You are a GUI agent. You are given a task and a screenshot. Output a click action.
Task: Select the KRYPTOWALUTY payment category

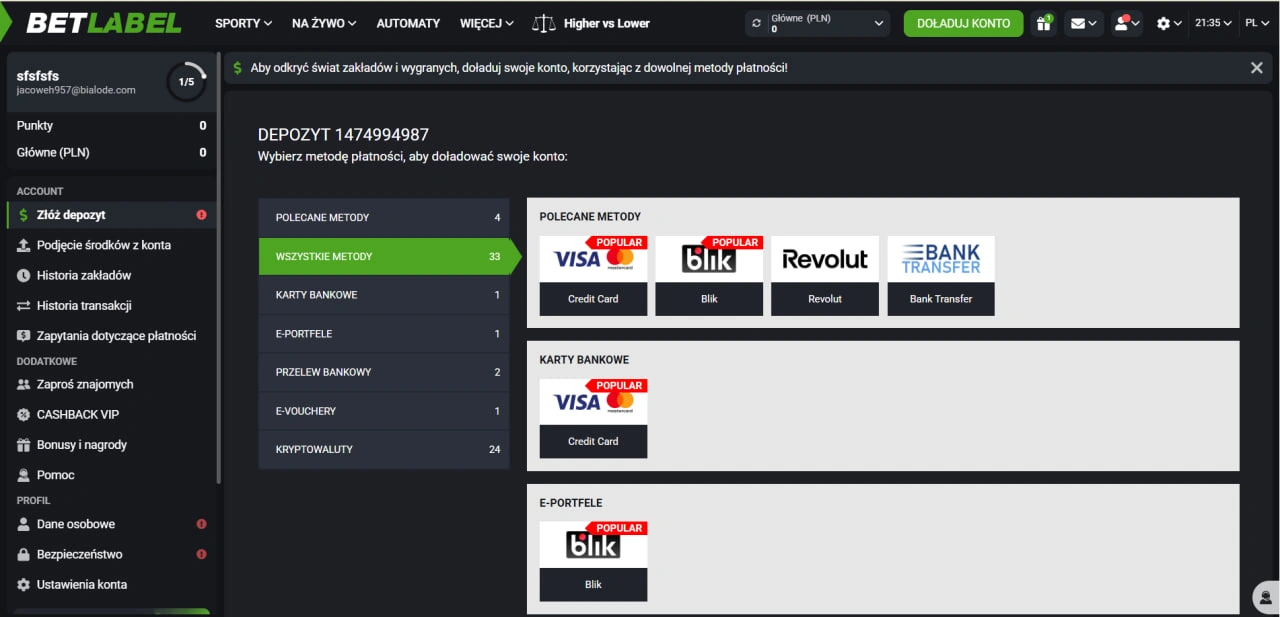(x=384, y=450)
